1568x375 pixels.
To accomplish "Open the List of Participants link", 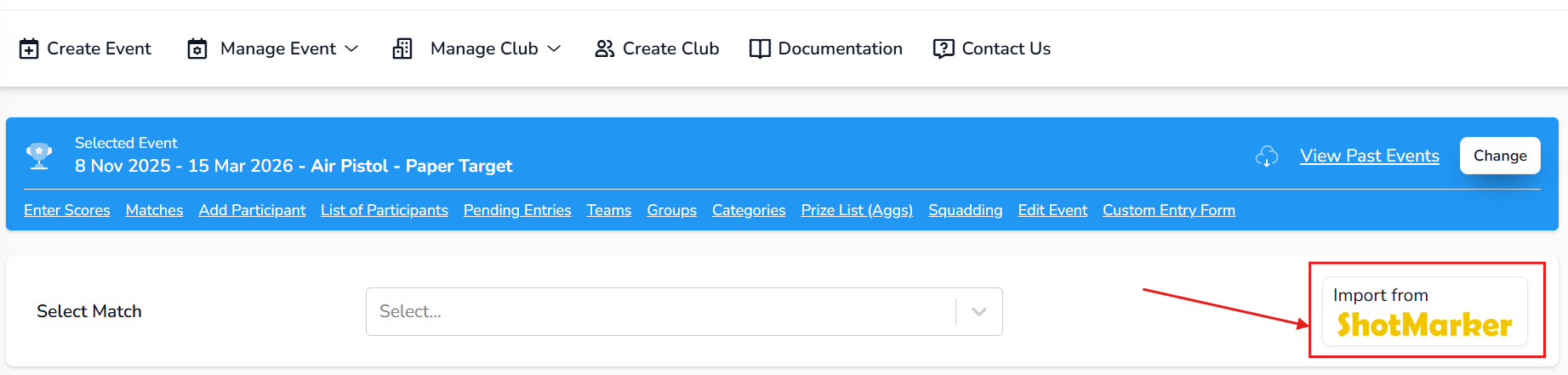I will pyautogui.click(x=384, y=210).
